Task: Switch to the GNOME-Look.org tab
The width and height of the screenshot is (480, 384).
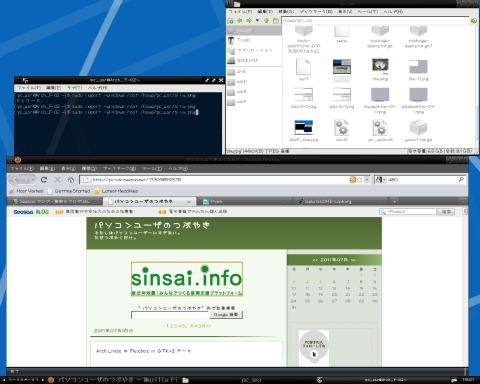Action: pyautogui.click(x=340, y=201)
